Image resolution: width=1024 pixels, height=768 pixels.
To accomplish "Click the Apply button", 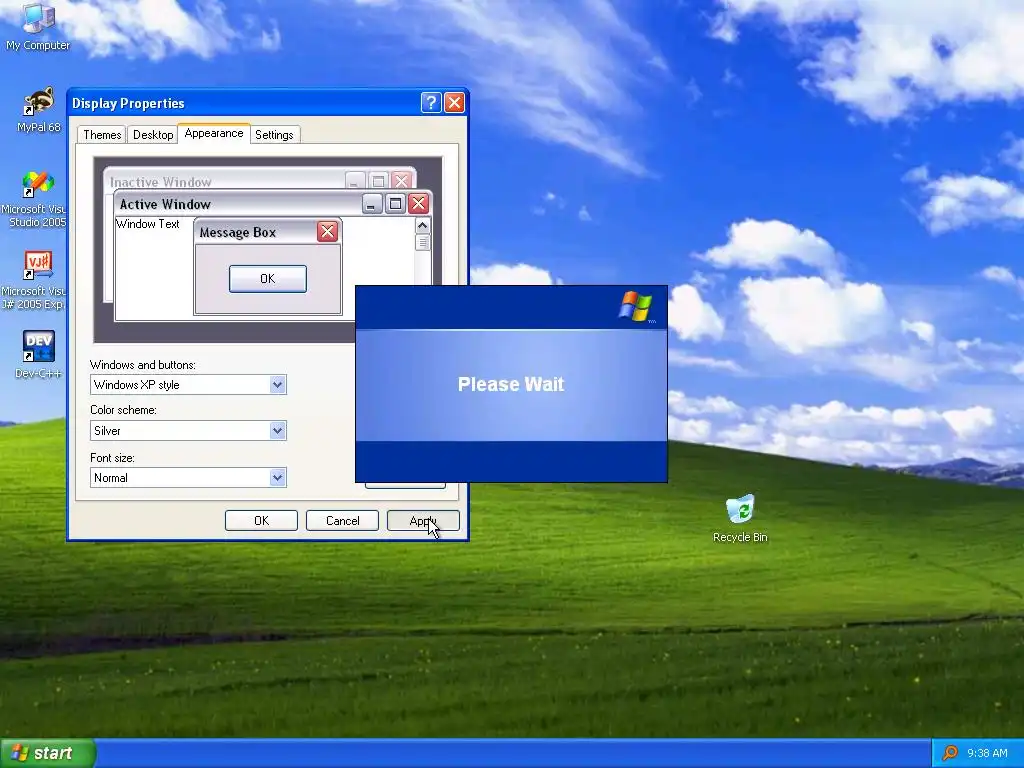I will tap(423, 520).
